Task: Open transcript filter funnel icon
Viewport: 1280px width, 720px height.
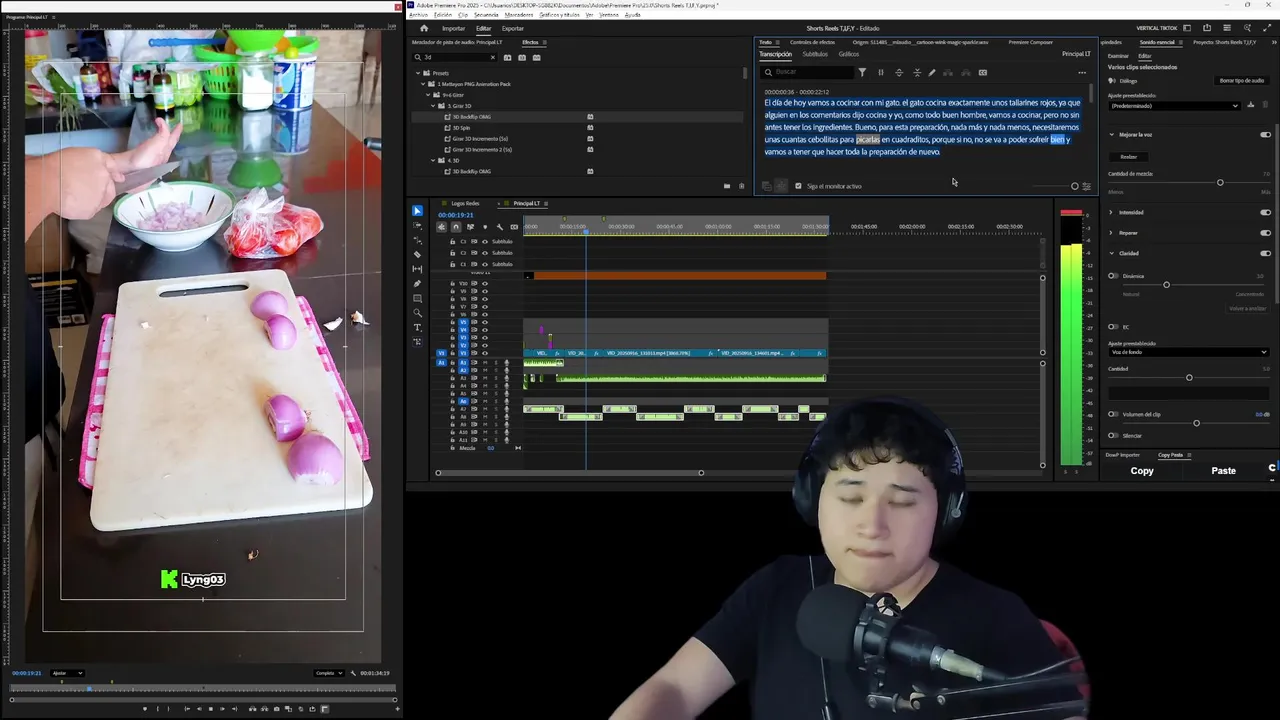Action: (862, 72)
